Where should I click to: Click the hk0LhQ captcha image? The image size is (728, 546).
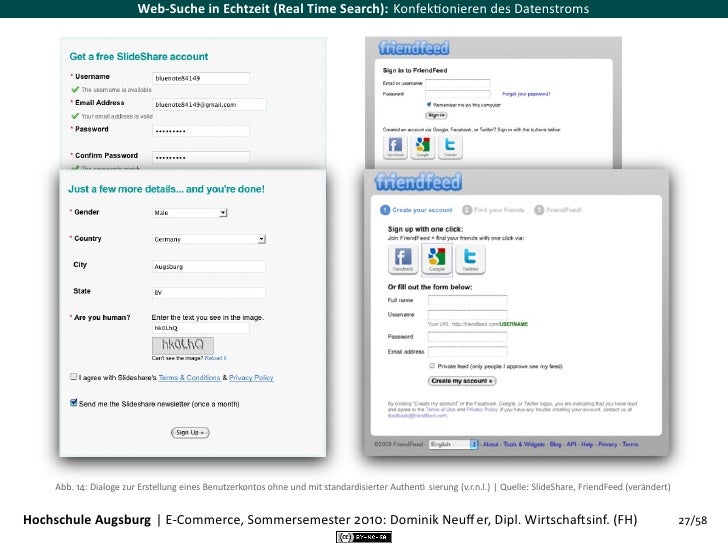183,345
